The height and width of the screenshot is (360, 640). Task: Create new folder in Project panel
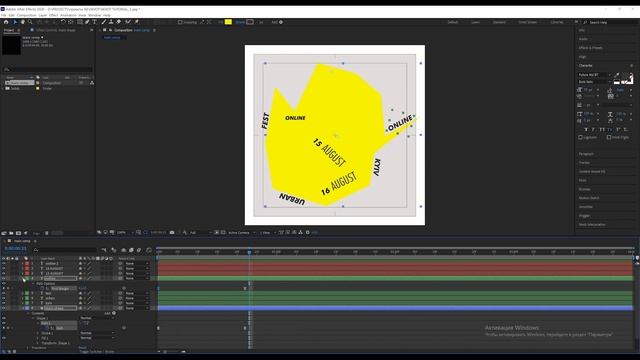(x=11, y=233)
